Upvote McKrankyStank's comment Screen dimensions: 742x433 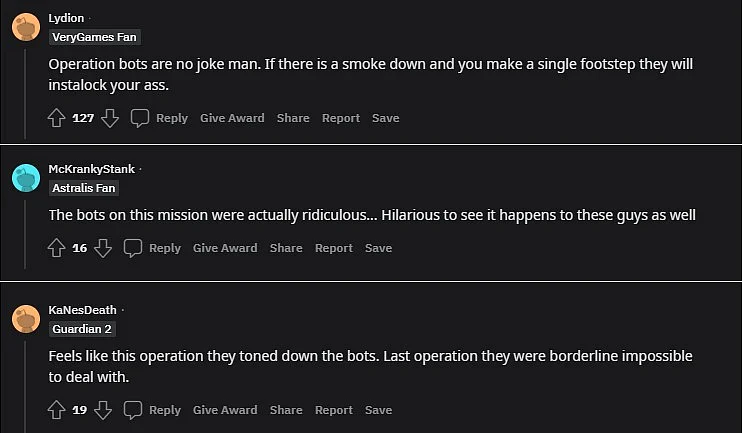(x=56, y=248)
